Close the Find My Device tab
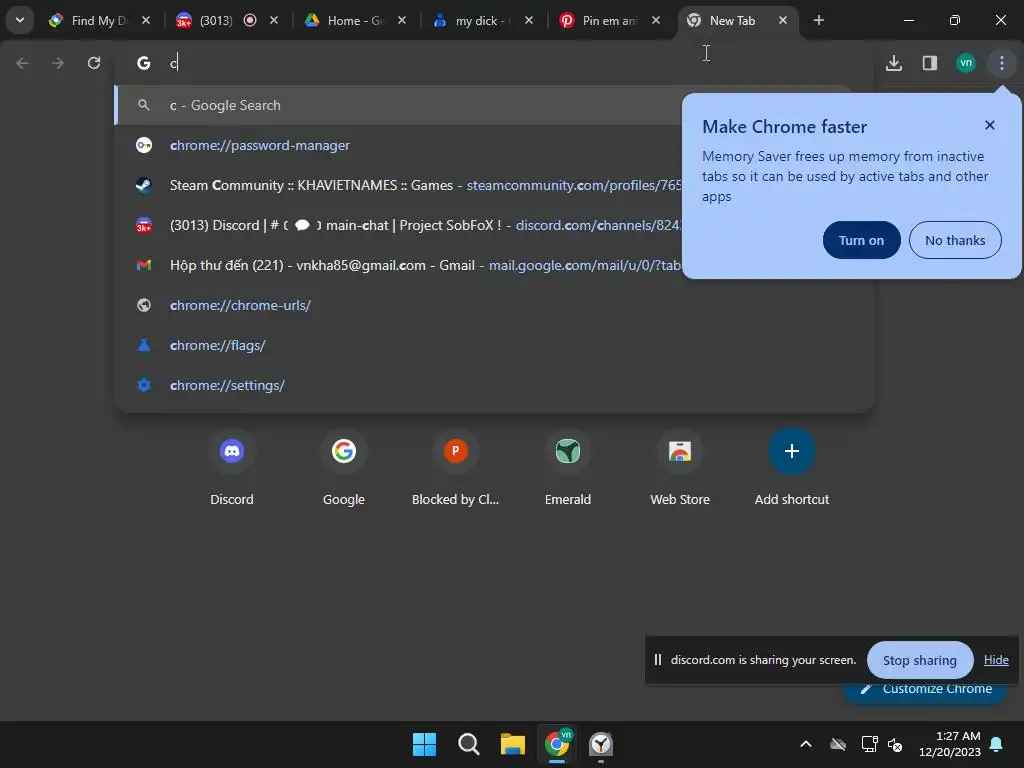 pos(146,21)
